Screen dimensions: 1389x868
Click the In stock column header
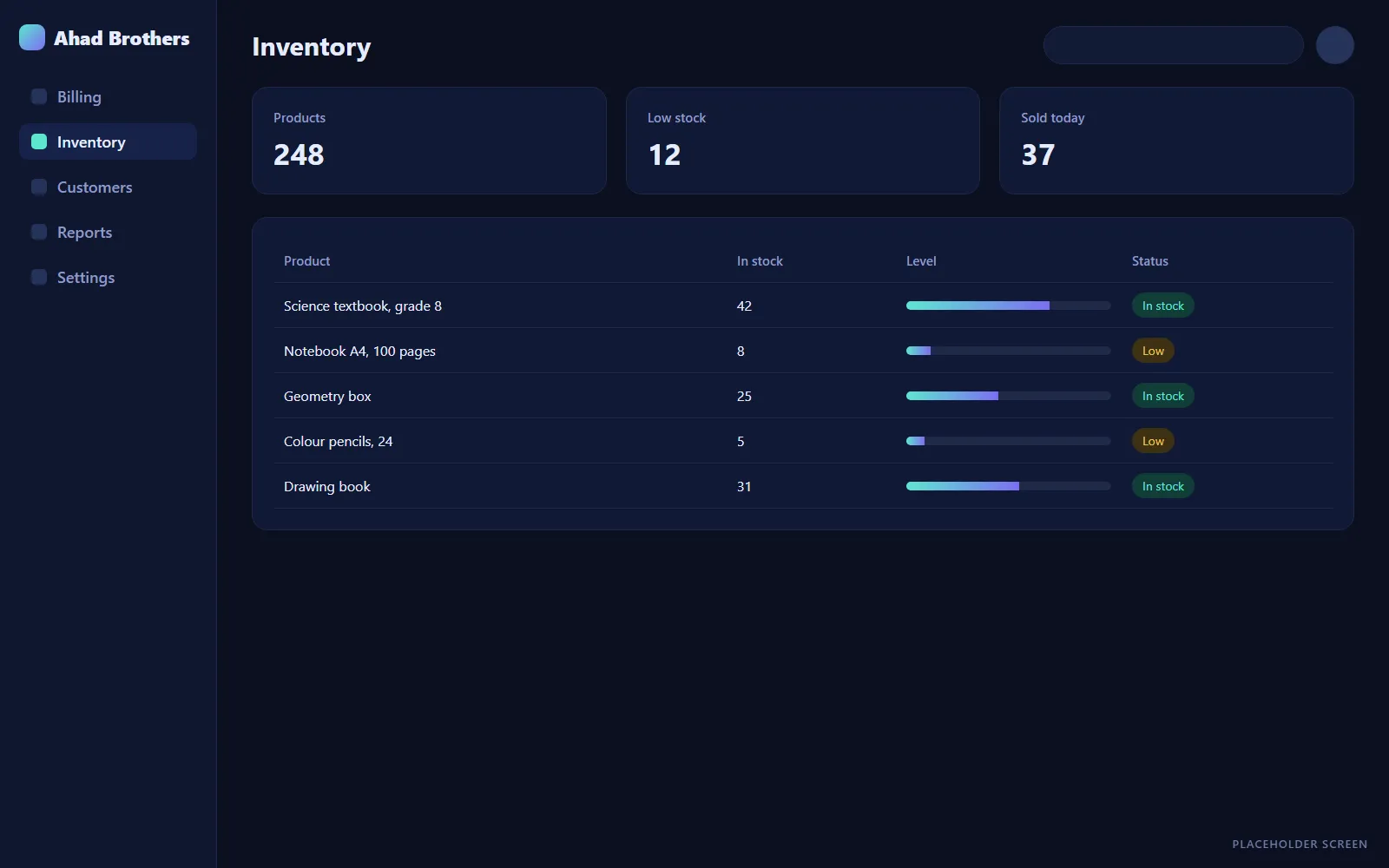pyautogui.click(x=760, y=261)
